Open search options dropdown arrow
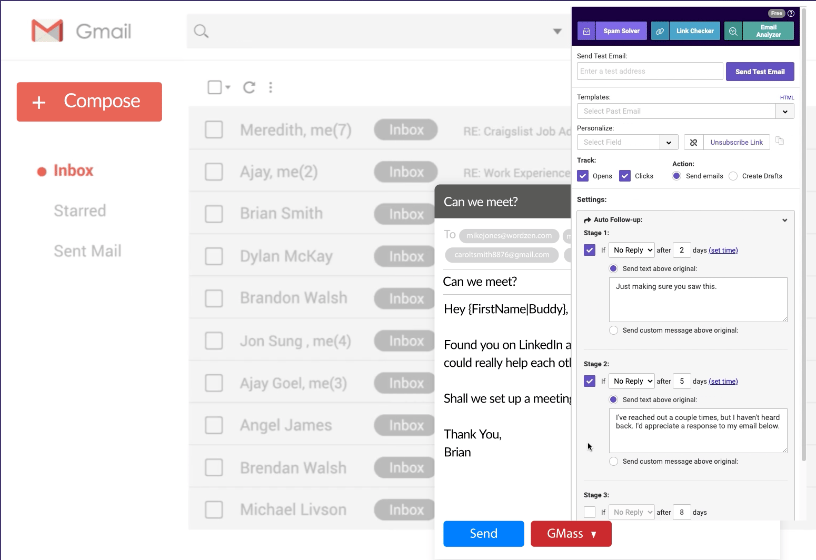 (x=557, y=31)
